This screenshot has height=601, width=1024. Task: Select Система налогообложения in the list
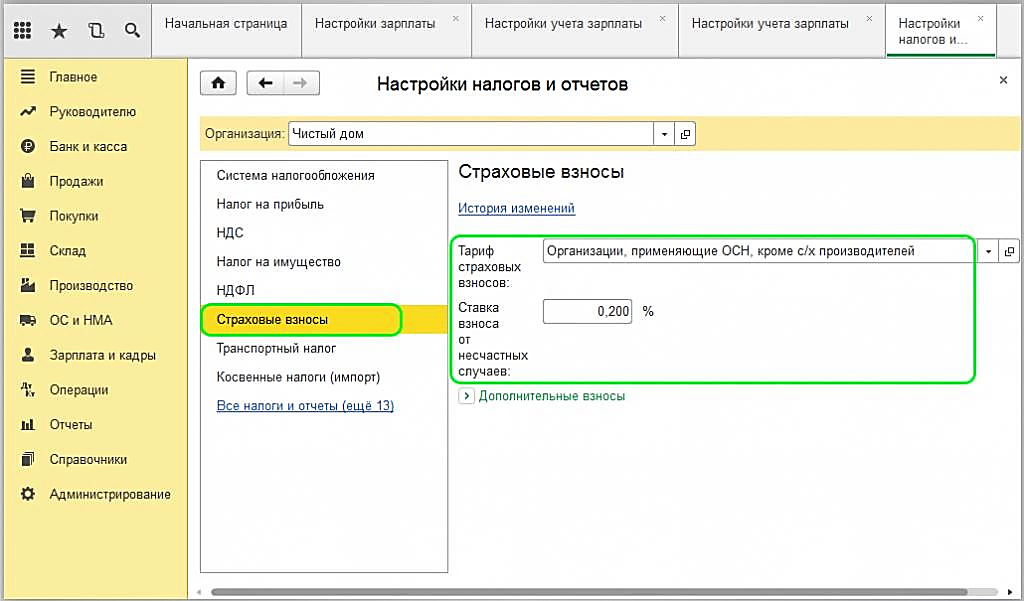click(x=324, y=176)
